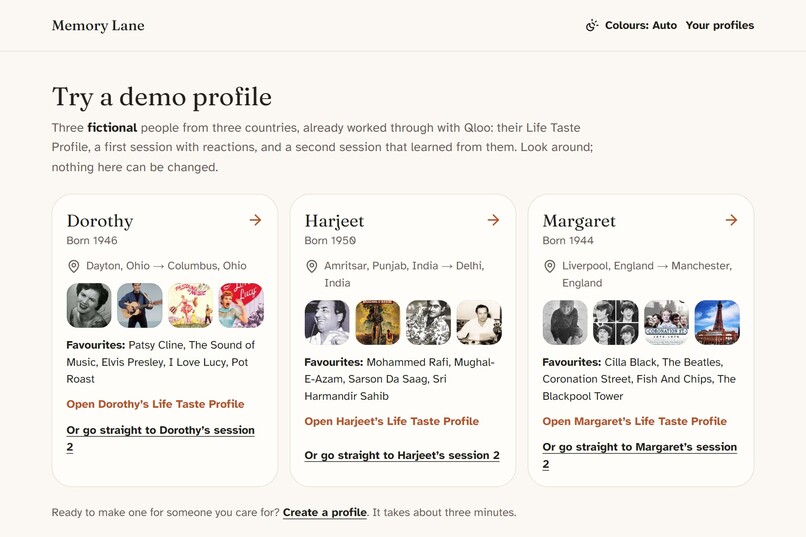
Task: Click the Coronation Street thumbnail
Action: (x=666, y=322)
